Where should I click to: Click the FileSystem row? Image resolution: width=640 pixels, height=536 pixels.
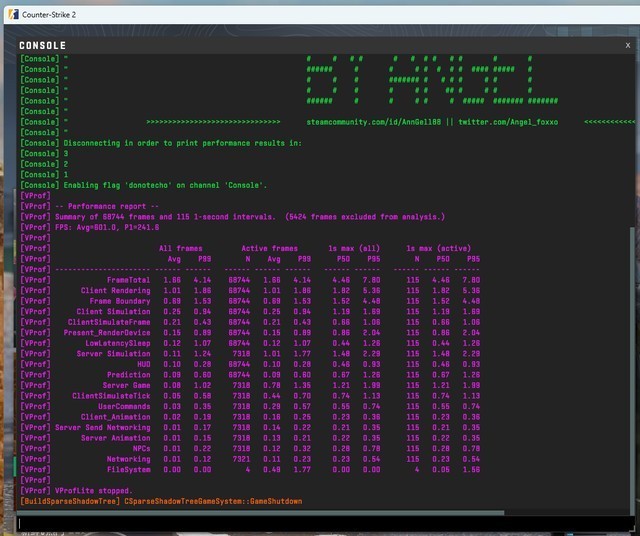coord(128,468)
